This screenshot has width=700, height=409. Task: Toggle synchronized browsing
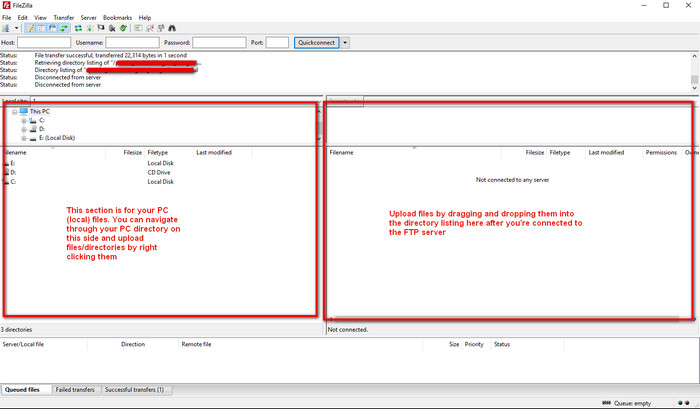(161, 28)
